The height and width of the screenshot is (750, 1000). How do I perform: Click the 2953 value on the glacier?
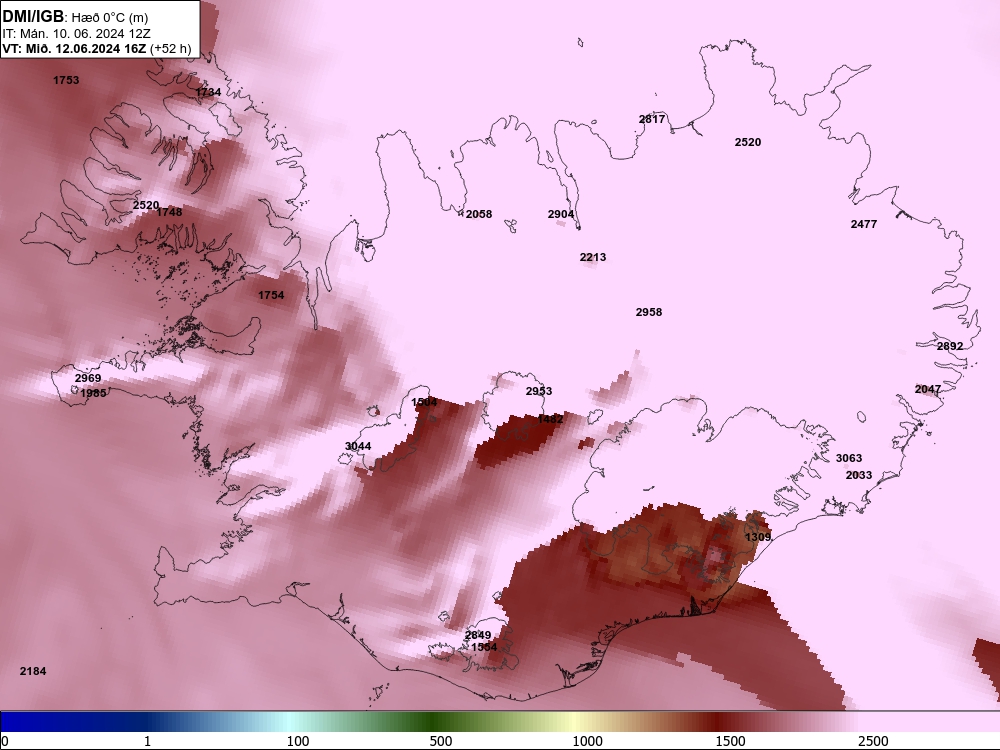(539, 391)
